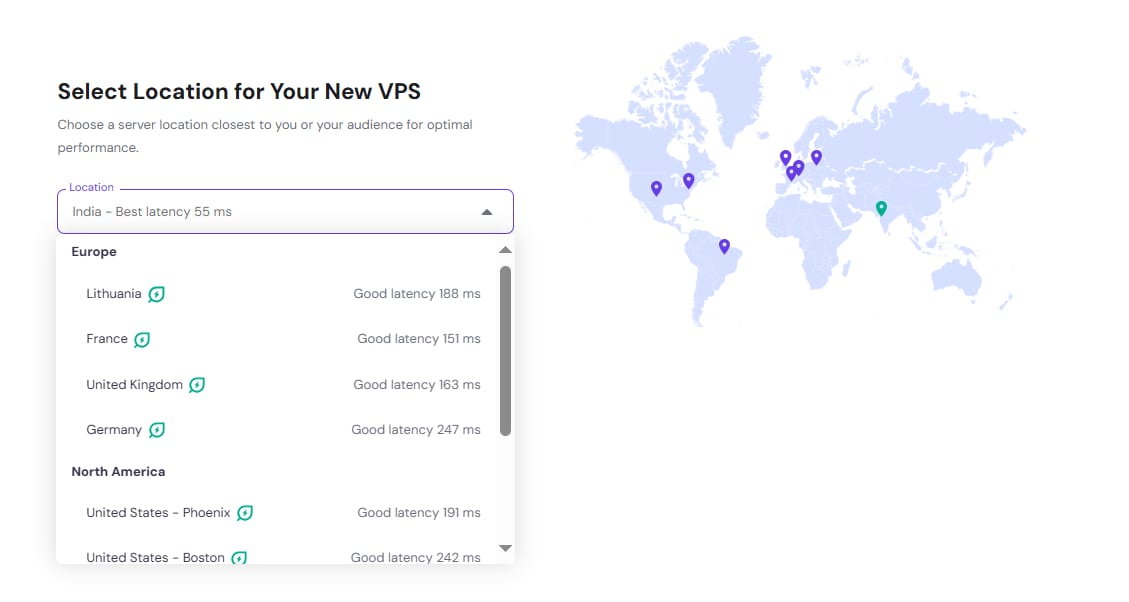Pick the United Kingdom location option
The height and width of the screenshot is (602, 1129).
point(134,385)
